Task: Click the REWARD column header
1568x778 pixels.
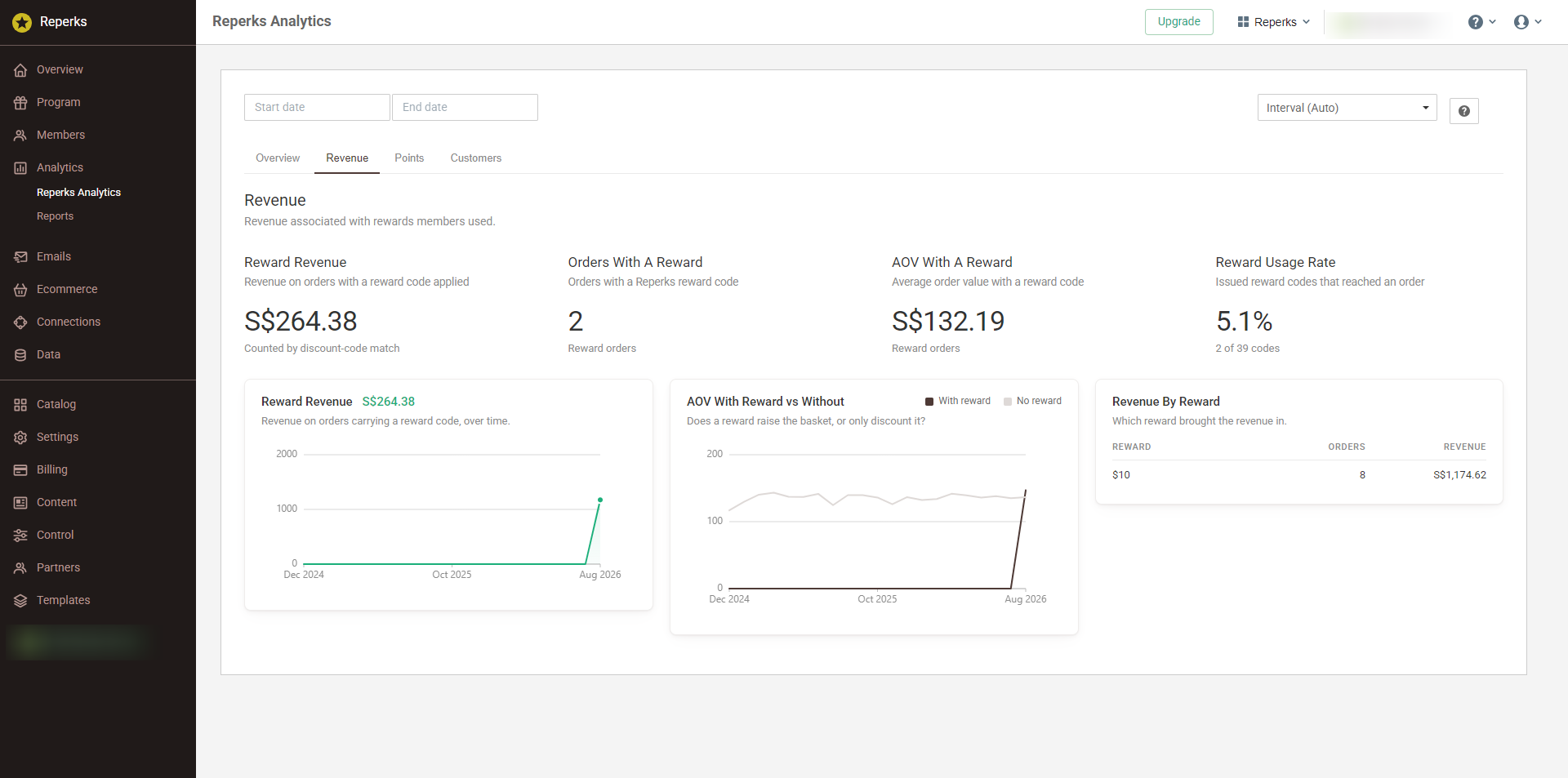Action: pos(1131,447)
